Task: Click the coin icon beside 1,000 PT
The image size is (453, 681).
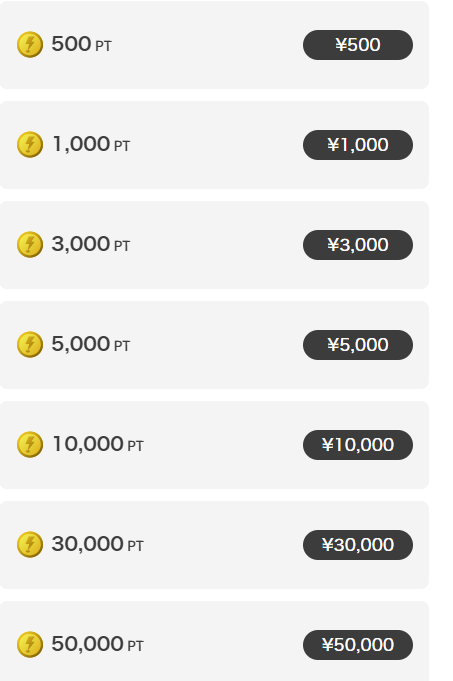Action: [x=30, y=144]
